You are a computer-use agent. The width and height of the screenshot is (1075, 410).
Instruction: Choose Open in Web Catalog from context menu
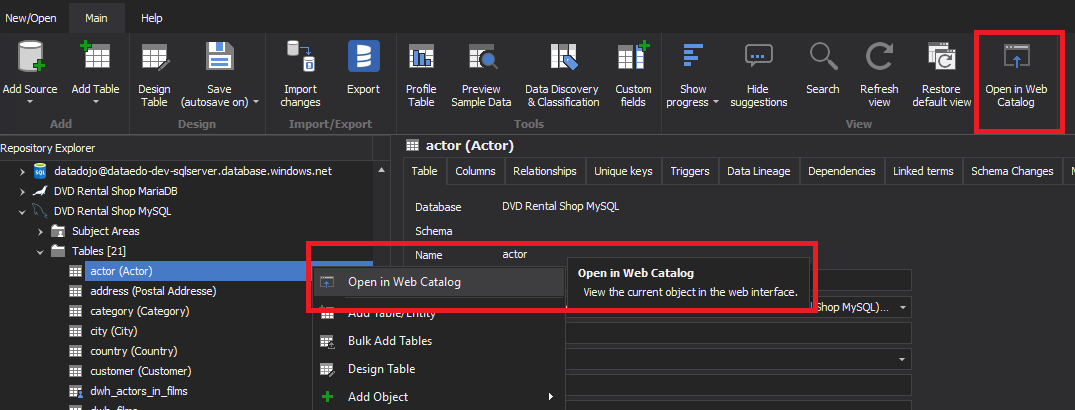pyautogui.click(x=404, y=282)
